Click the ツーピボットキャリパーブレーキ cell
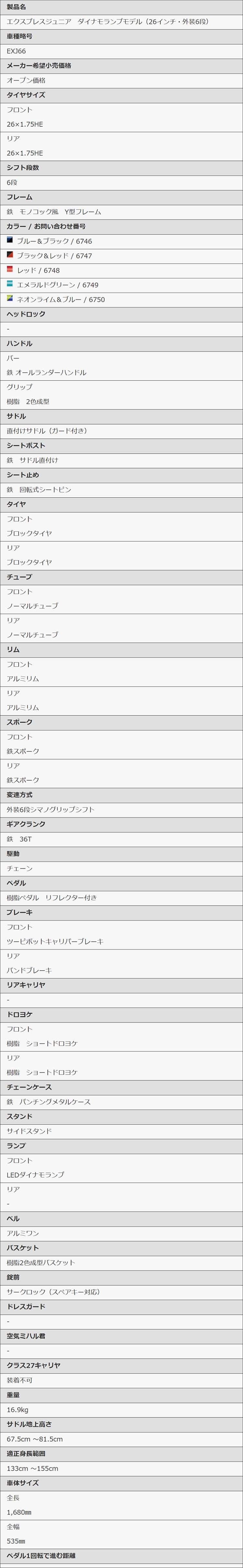The height and width of the screenshot is (1568, 243). [121, 942]
